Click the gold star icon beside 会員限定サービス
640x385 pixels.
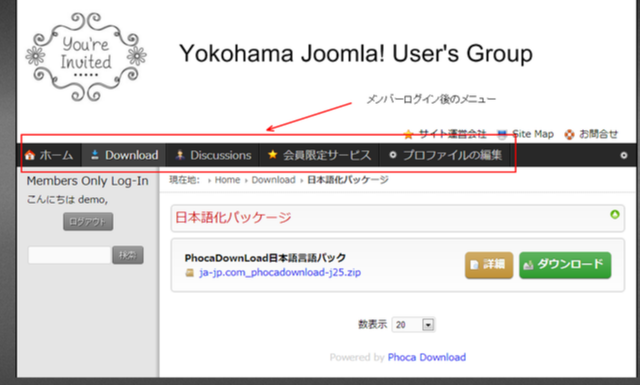(272, 154)
